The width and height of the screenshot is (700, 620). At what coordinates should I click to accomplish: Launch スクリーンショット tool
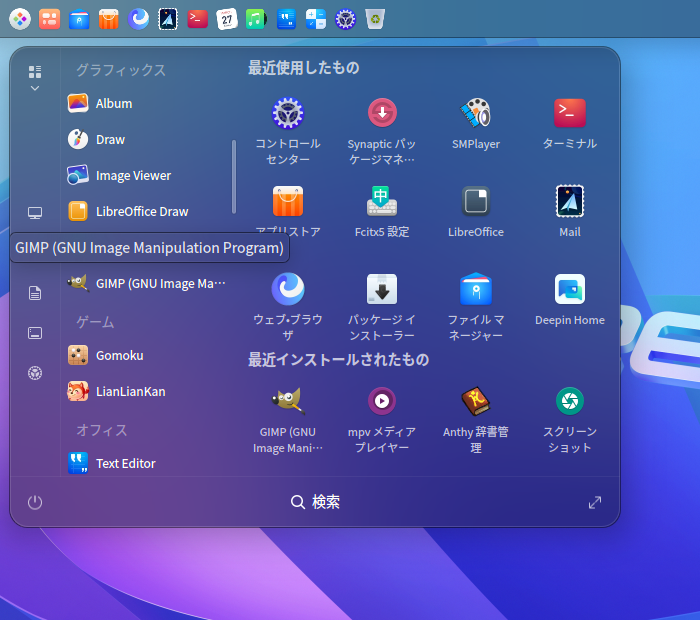570,420
